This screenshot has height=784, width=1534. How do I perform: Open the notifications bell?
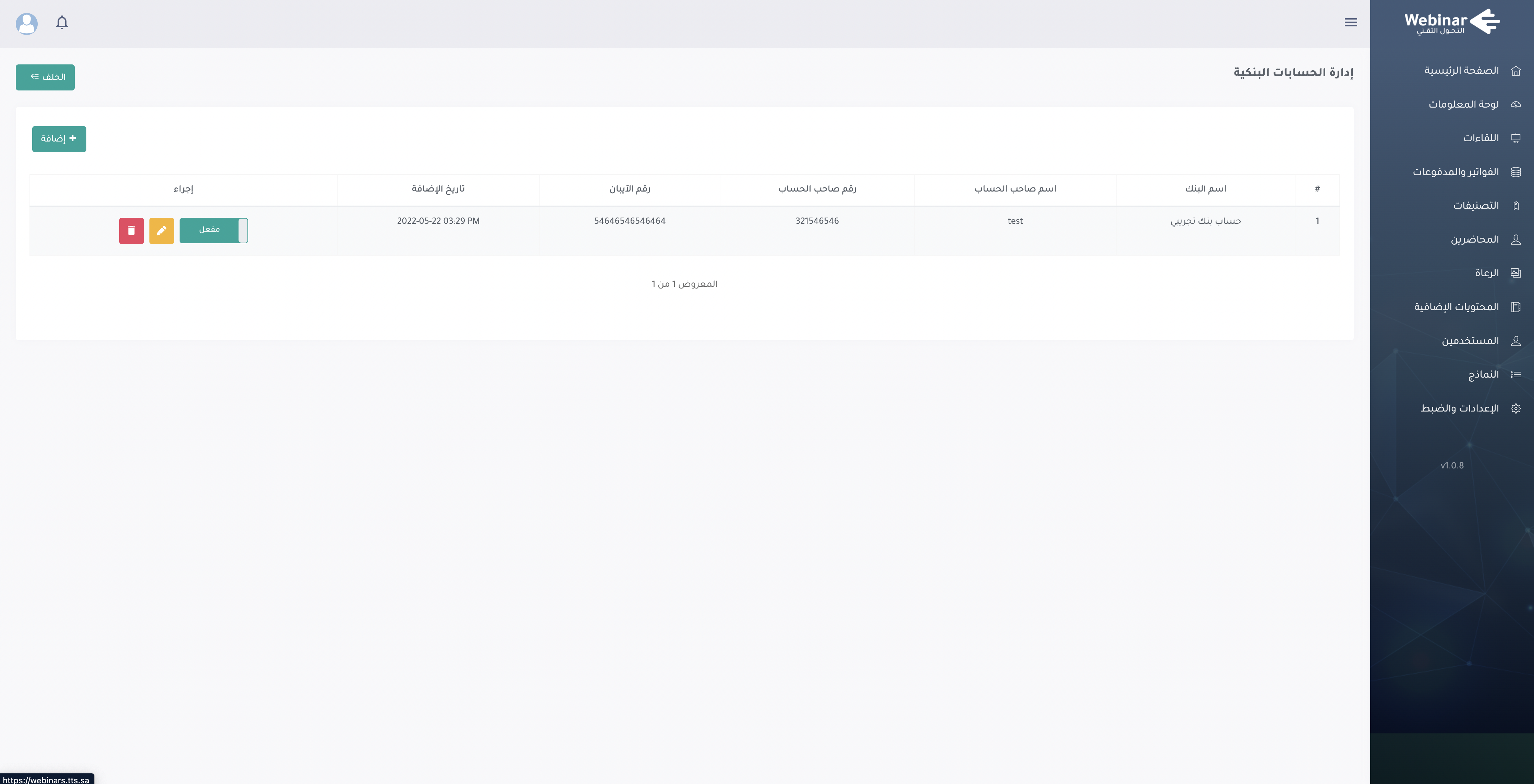(62, 23)
